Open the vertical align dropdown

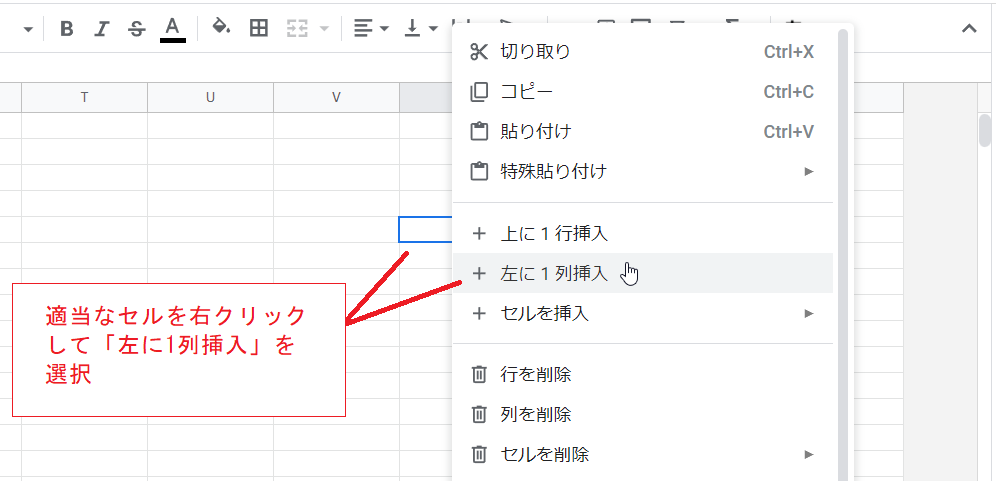[421, 29]
